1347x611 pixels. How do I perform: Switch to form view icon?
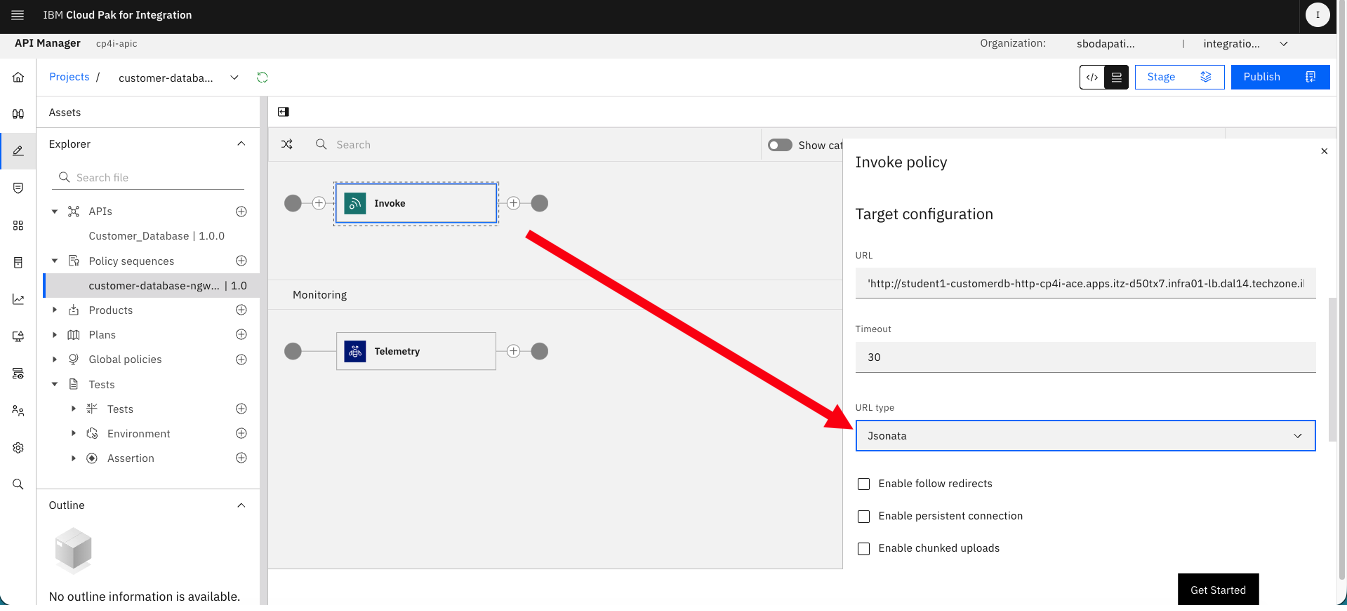coord(1117,77)
